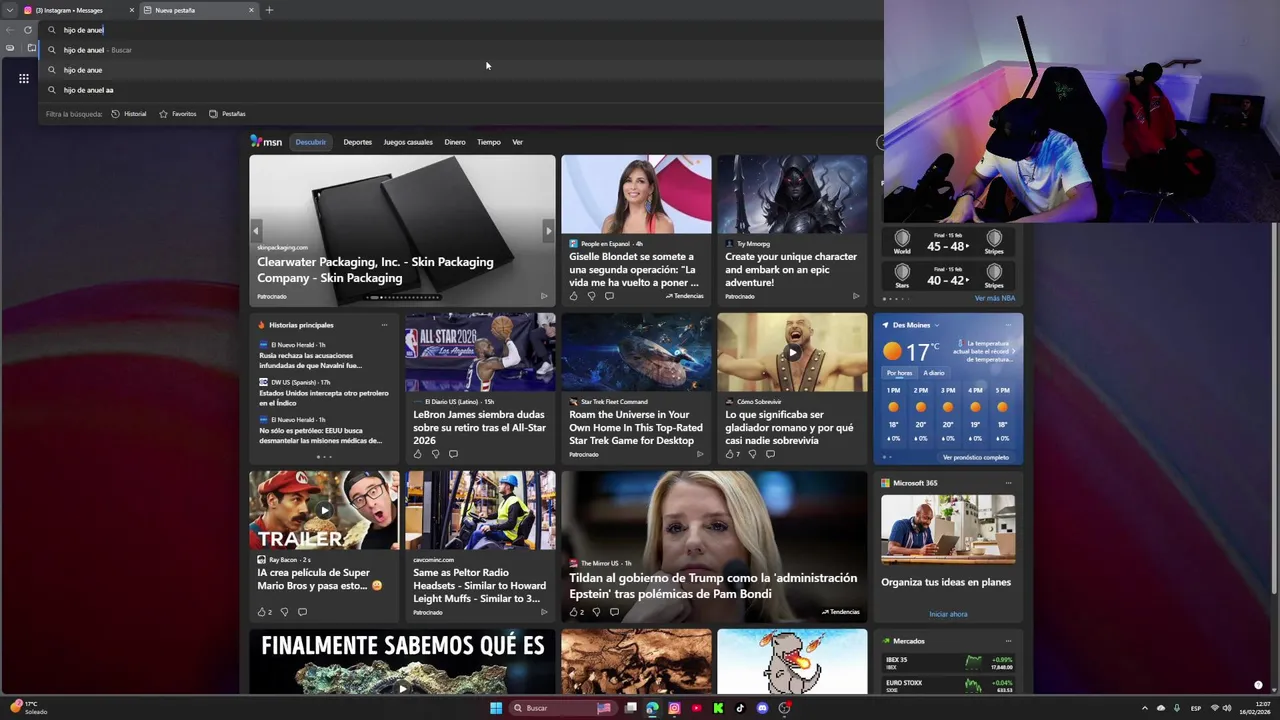Open the Tiempo section
Viewport: 1280px width, 720px height.
tap(489, 142)
